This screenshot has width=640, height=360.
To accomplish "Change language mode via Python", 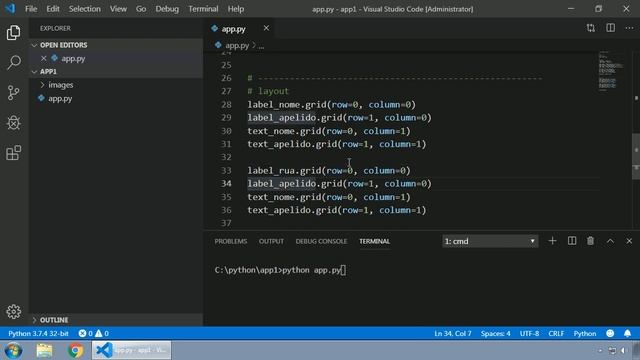I will [x=584, y=333].
